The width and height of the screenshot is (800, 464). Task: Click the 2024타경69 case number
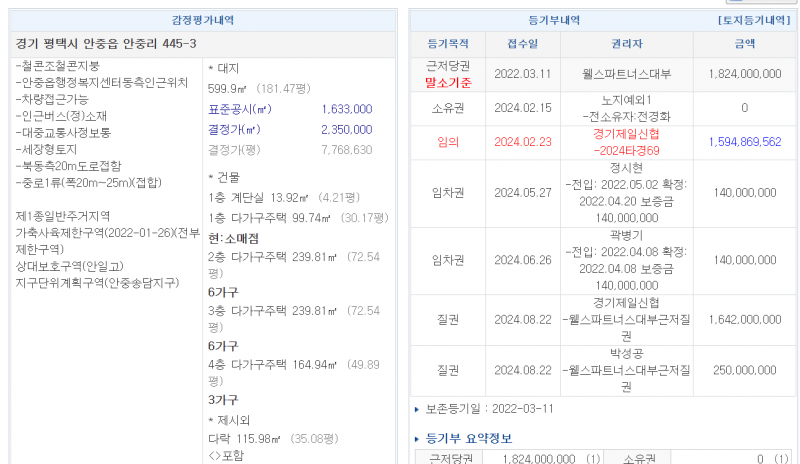[x=627, y=150]
